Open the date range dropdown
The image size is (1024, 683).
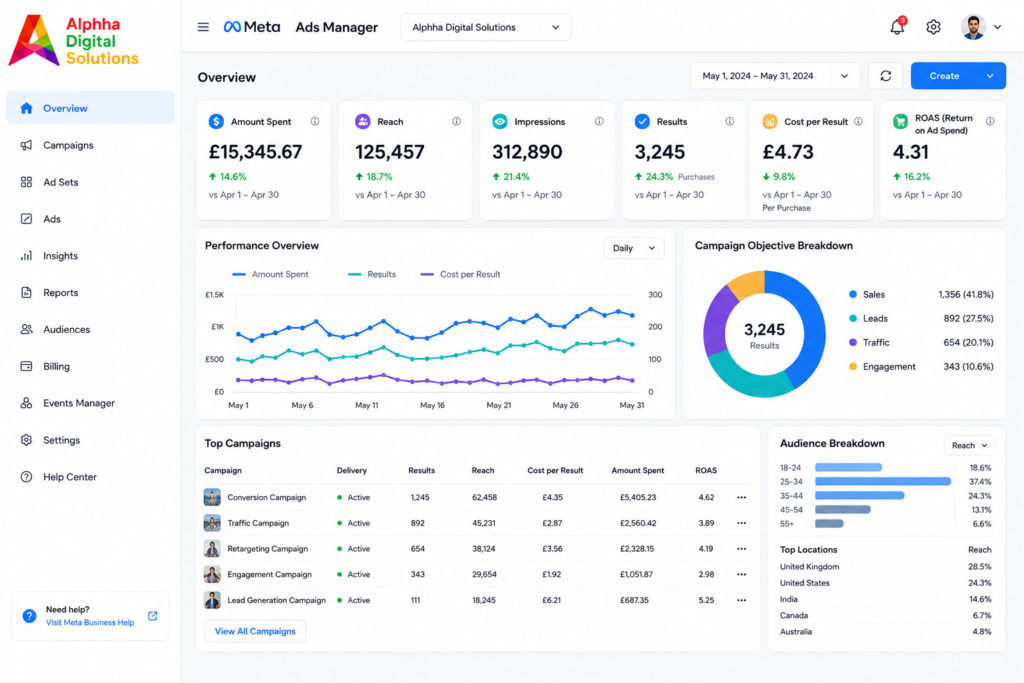click(x=775, y=76)
